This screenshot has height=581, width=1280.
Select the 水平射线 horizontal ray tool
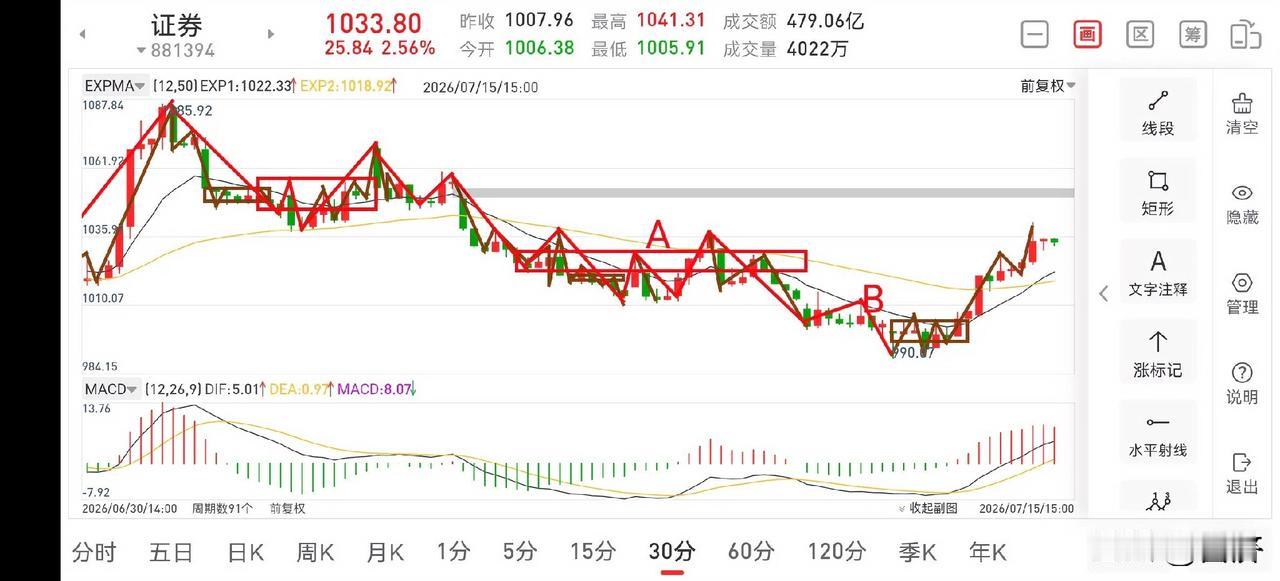(x=1158, y=435)
